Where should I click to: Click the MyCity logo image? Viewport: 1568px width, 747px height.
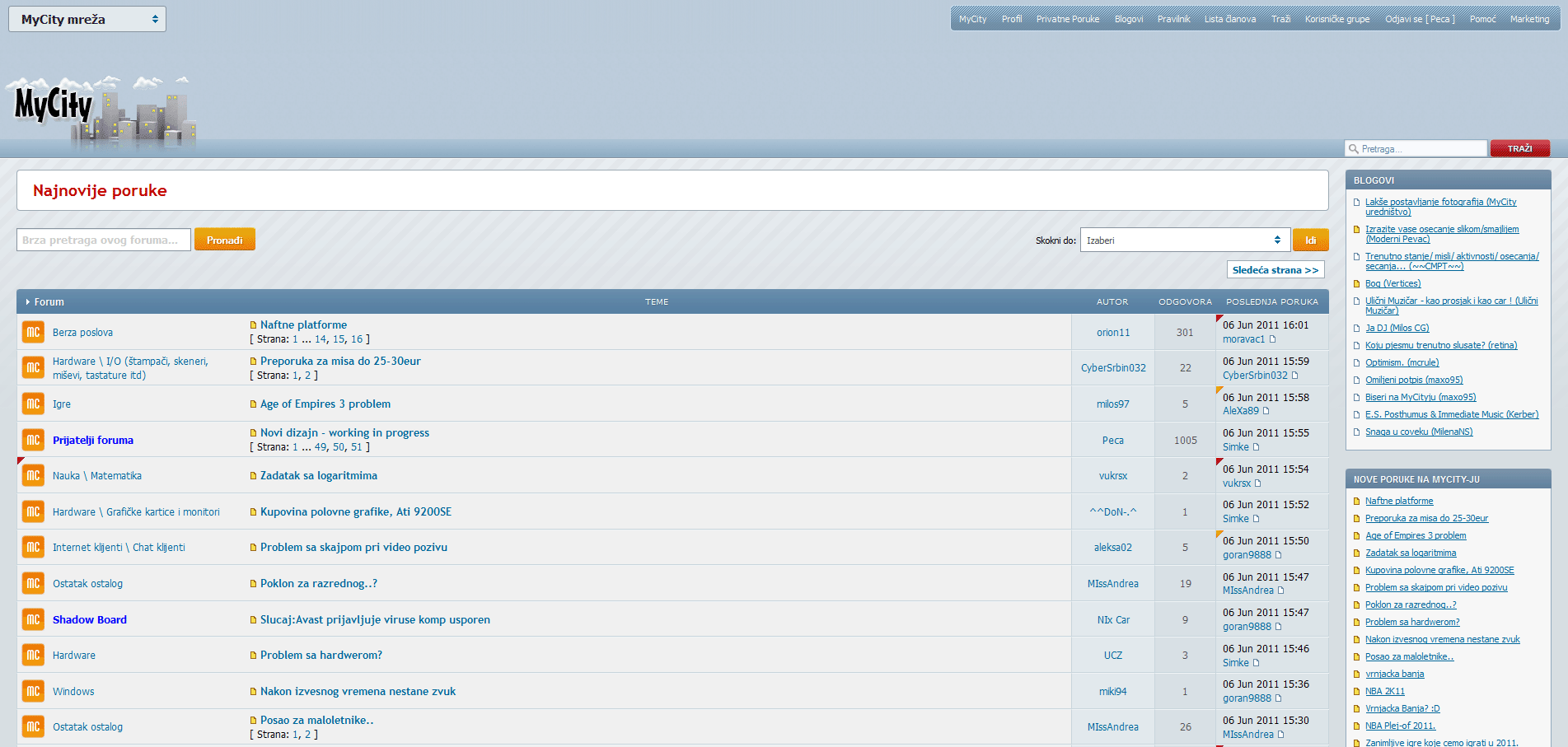pos(101,114)
